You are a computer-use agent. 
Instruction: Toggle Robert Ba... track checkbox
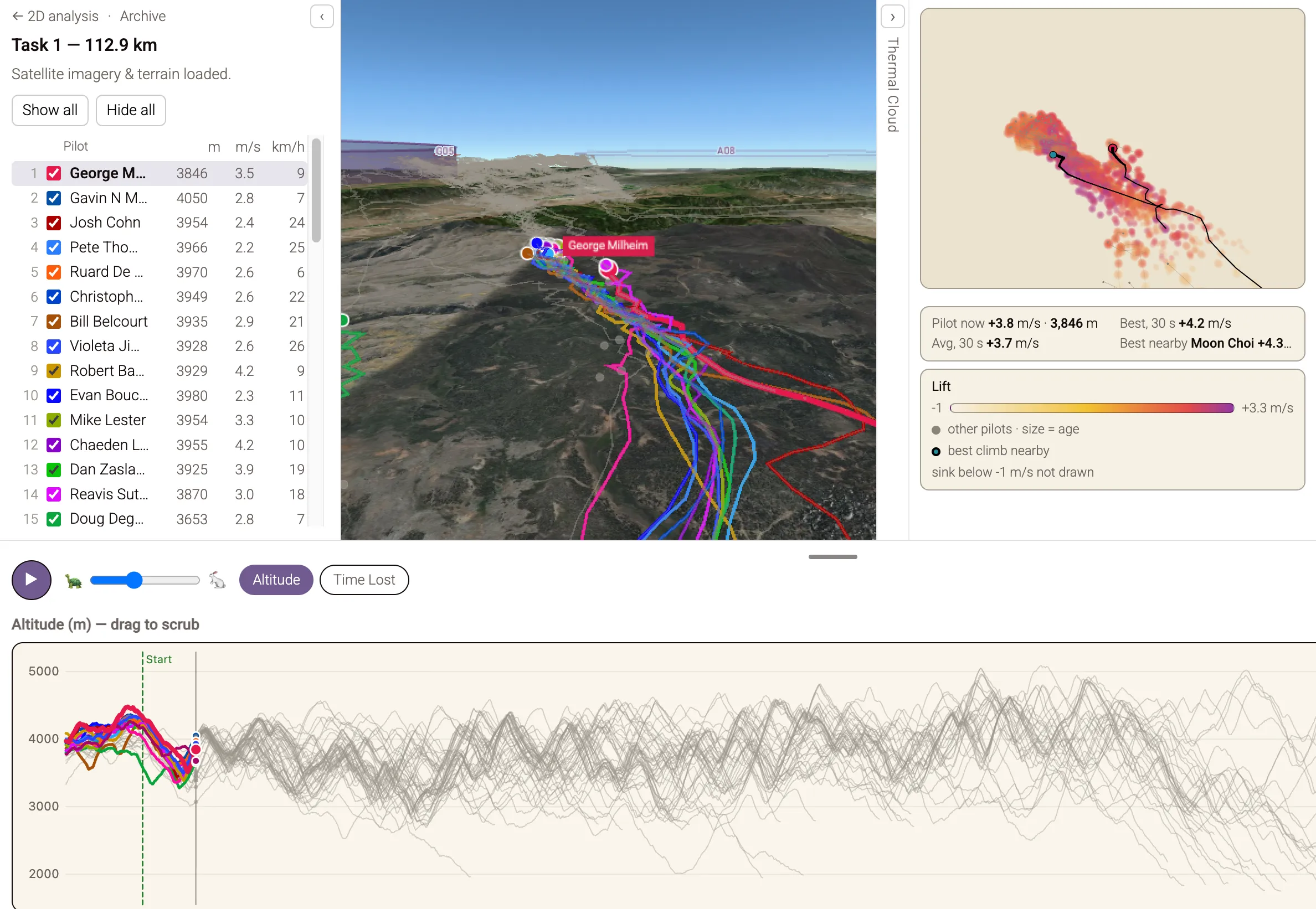[x=54, y=371]
